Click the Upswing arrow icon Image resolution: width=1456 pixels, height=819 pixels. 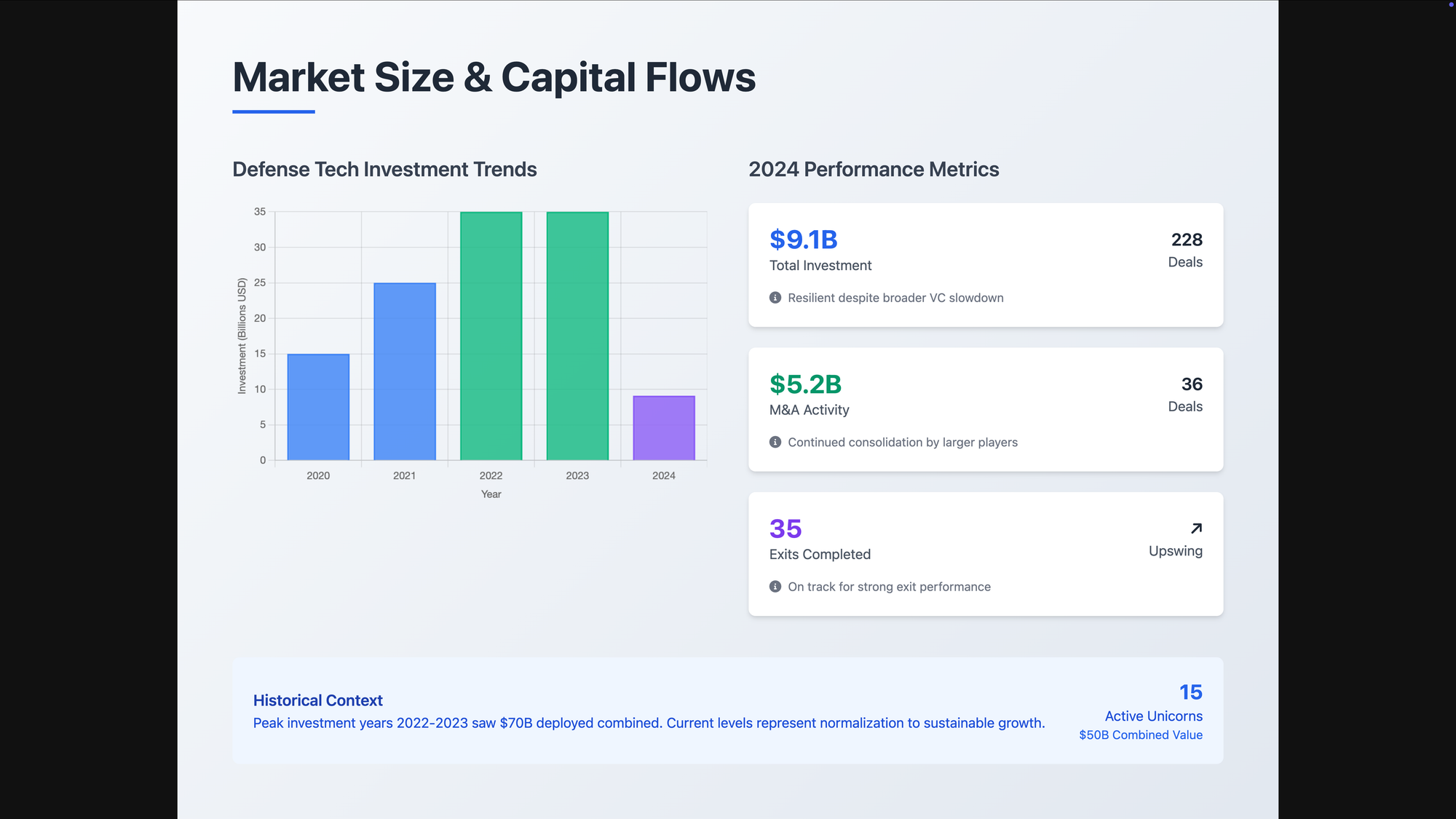1196,529
